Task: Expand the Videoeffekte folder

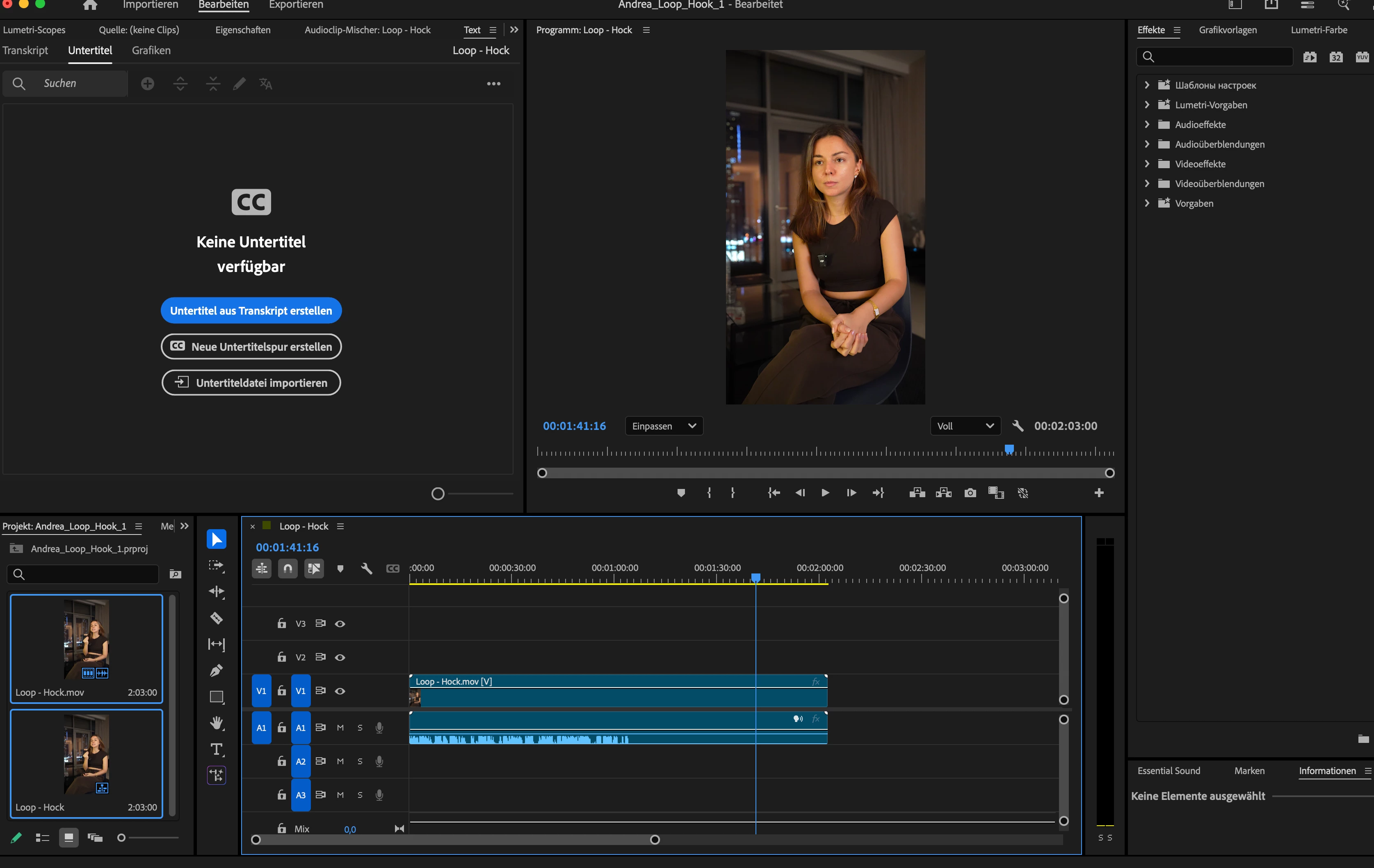Action: point(1147,164)
